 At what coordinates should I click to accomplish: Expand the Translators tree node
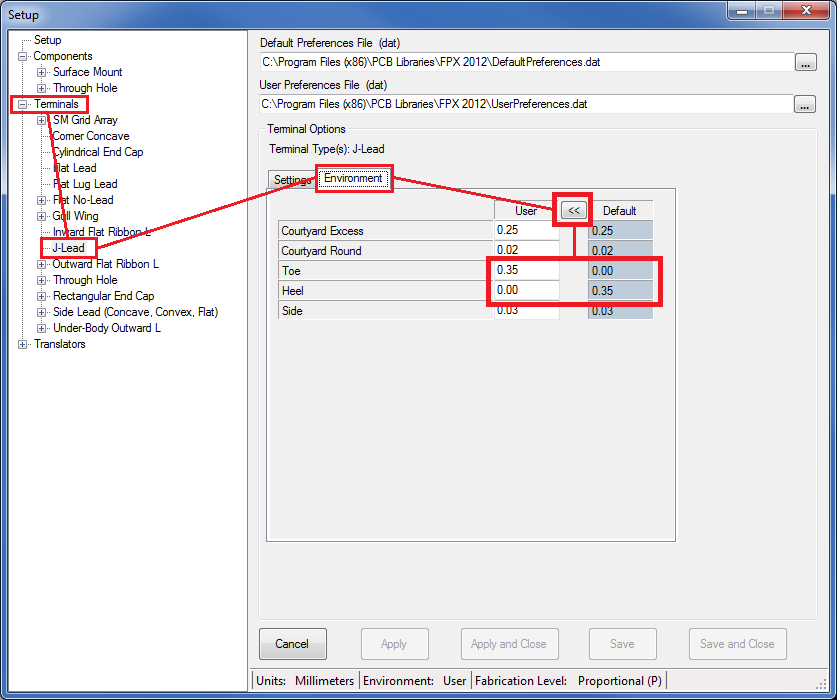pos(22,344)
